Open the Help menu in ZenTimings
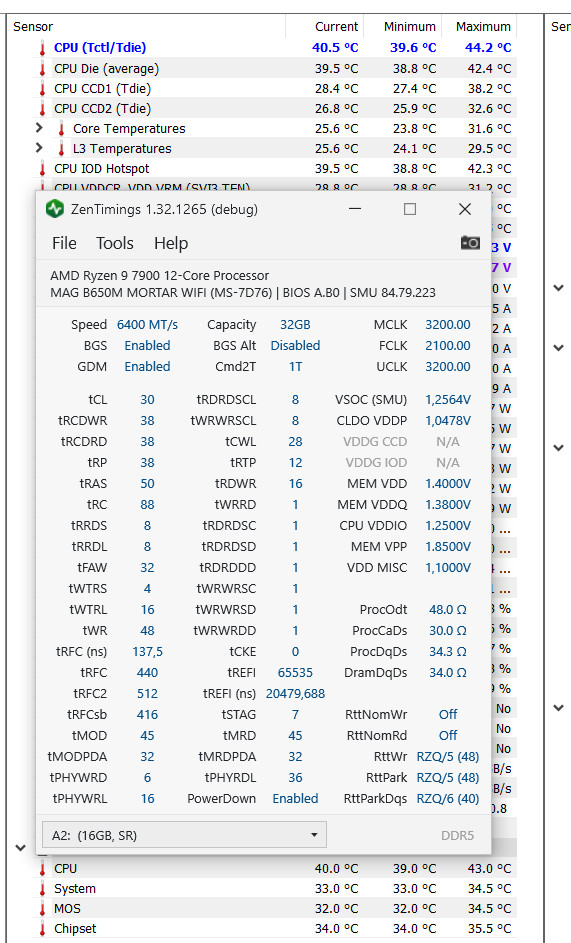The image size is (571, 943). point(171,243)
